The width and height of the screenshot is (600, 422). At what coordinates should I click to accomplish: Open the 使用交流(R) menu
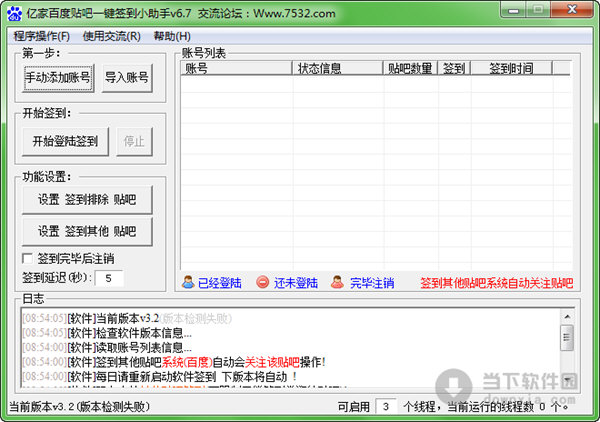pyautogui.click(x=112, y=36)
